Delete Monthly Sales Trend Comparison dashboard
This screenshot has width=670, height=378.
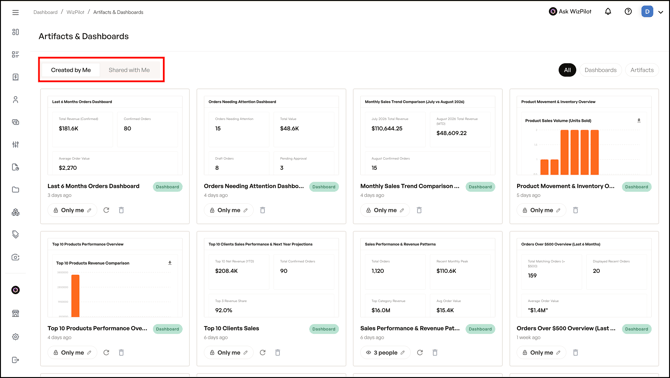point(419,210)
